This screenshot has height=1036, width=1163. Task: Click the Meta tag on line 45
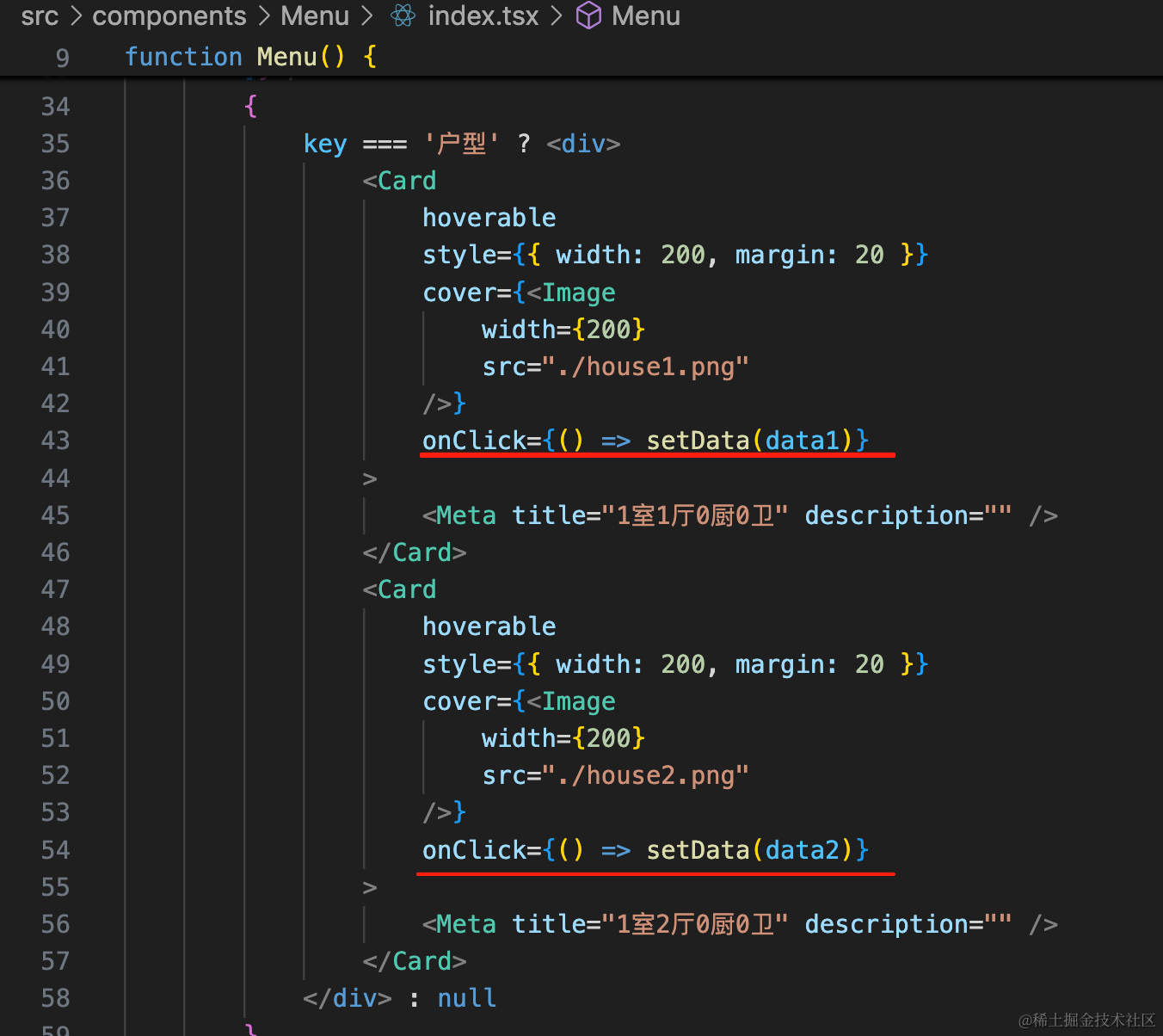[459, 515]
